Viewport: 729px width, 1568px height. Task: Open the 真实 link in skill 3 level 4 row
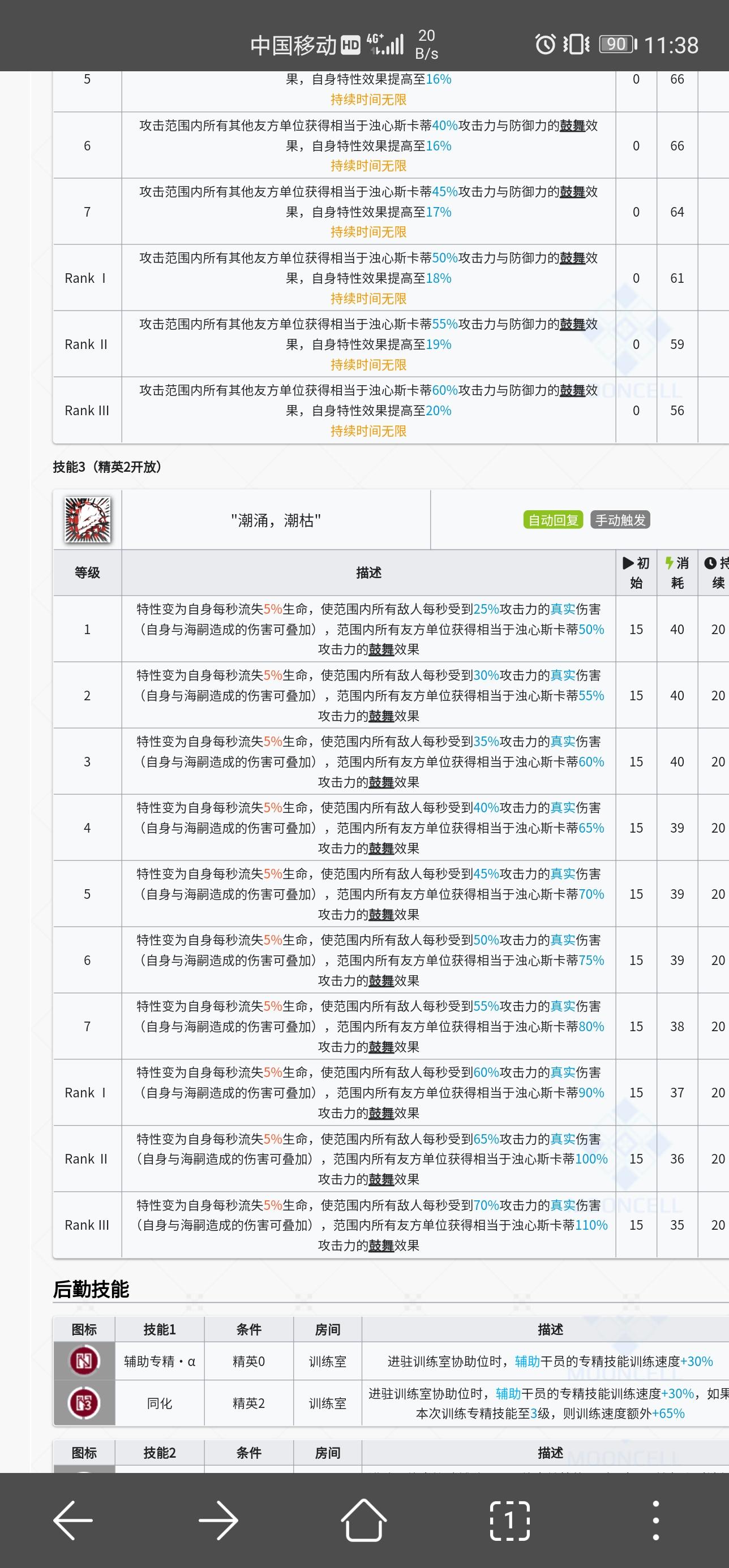click(563, 808)
